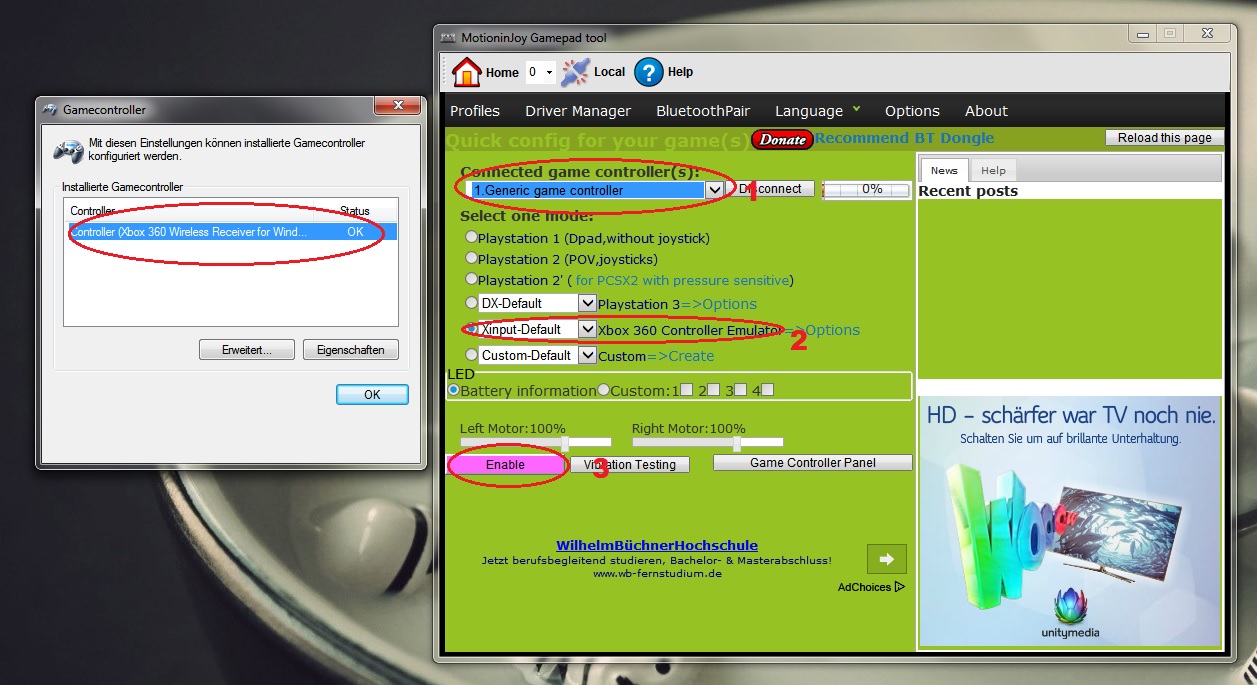Open Driver Manager page
Screen dimensions: 1257x685
pyautogui.click(x=578, y=111)
